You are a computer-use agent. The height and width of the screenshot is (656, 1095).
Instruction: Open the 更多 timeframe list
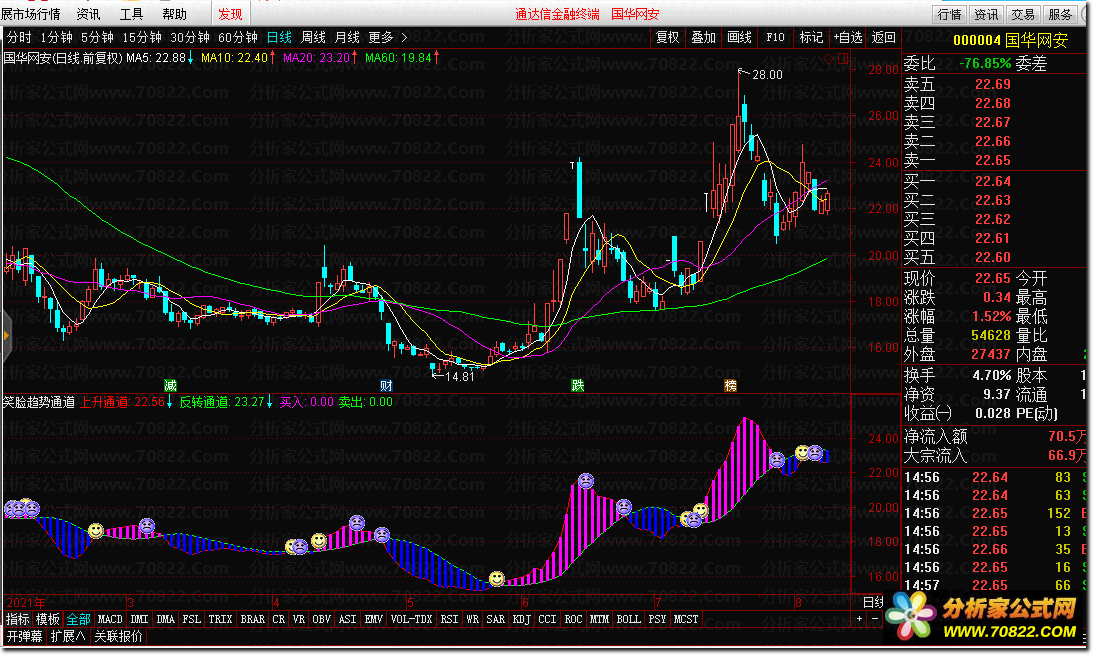(x=381, y=38)
